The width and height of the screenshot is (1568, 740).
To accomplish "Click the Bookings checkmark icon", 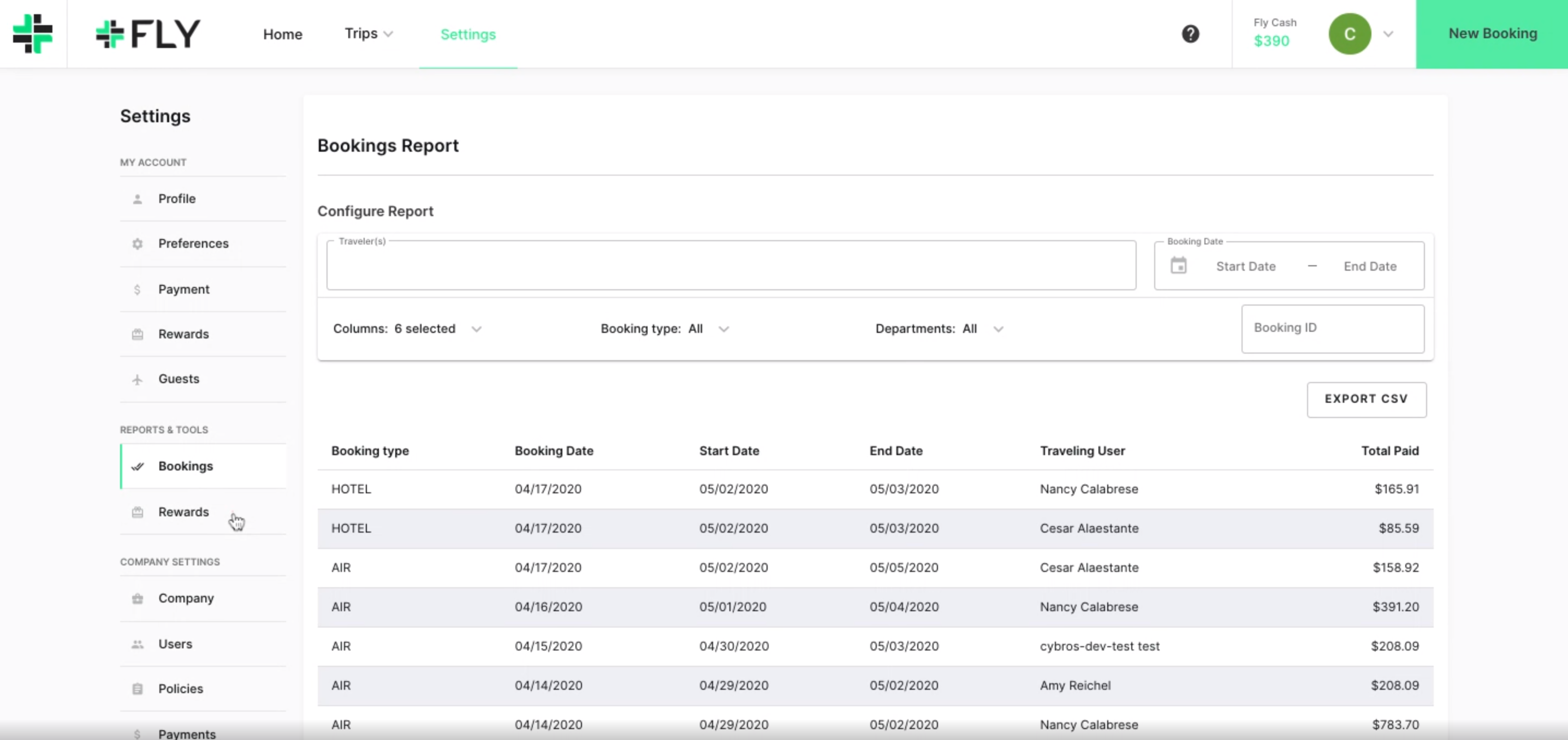I will [x=138, y=467].
